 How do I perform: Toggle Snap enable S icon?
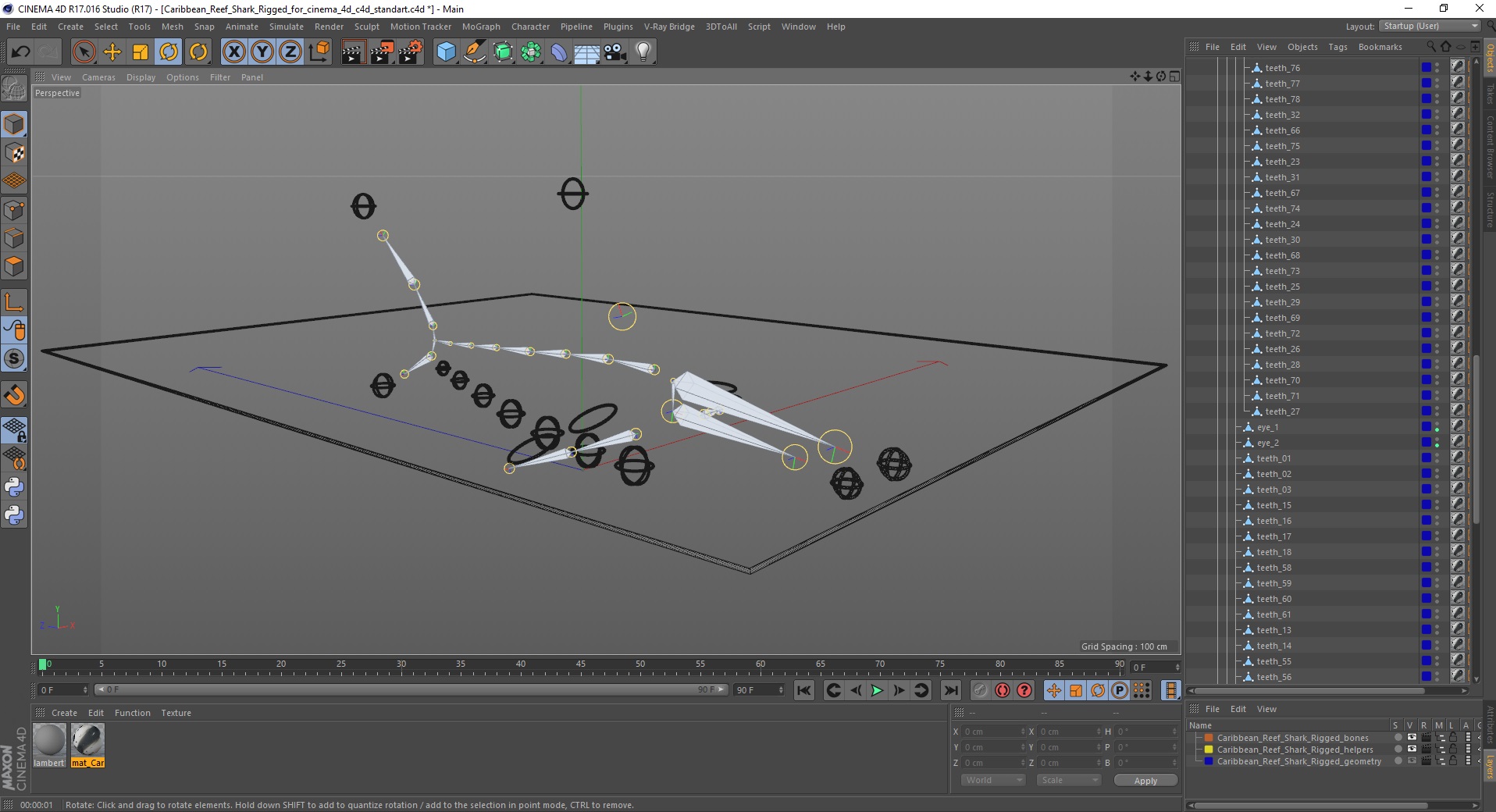14,359
